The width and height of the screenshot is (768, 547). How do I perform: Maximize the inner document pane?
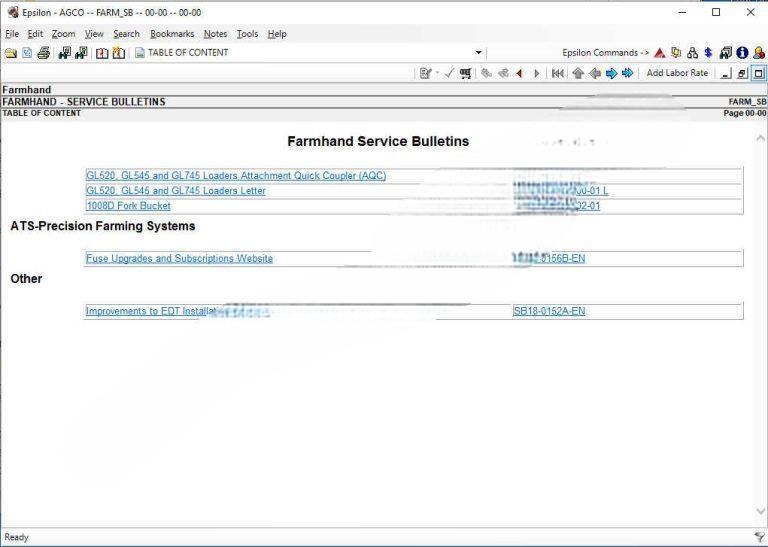[759, 73]
